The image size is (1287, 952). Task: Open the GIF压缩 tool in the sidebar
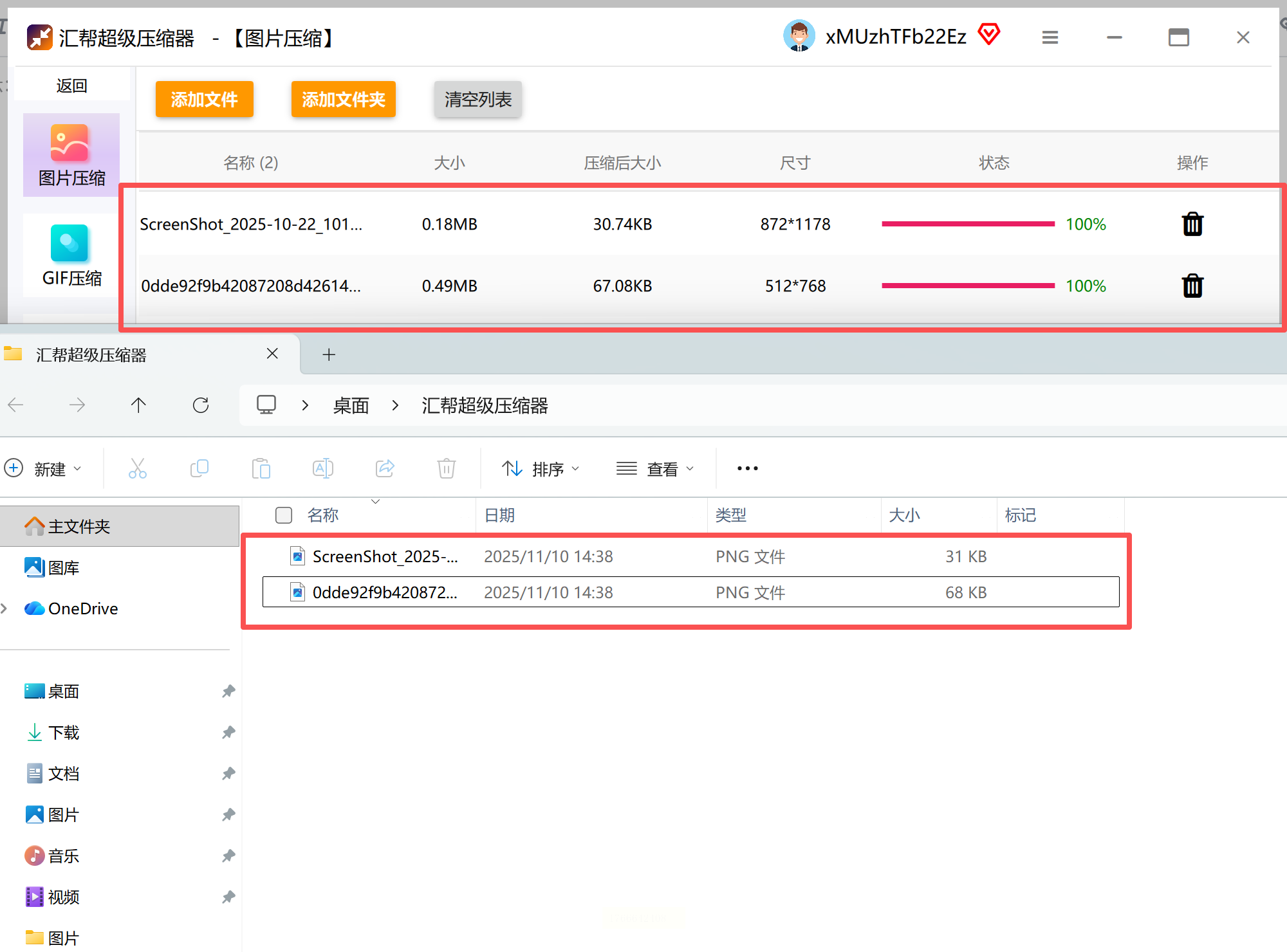71,256
